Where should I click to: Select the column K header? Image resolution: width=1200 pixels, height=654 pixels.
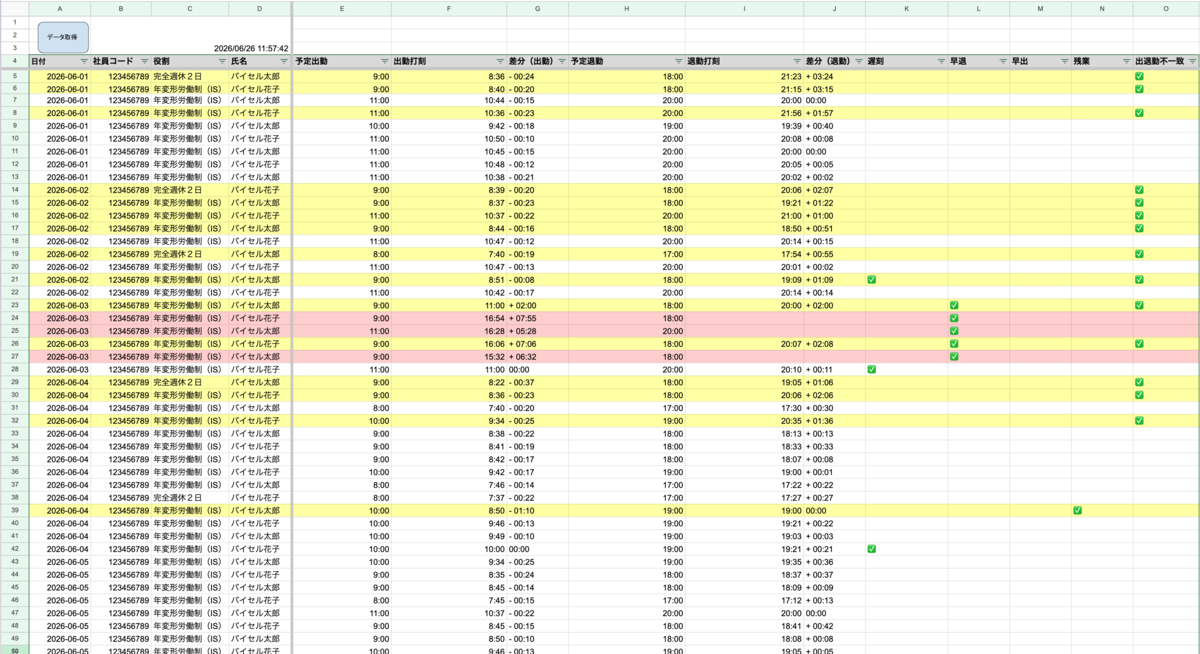(x=906, y=8)
